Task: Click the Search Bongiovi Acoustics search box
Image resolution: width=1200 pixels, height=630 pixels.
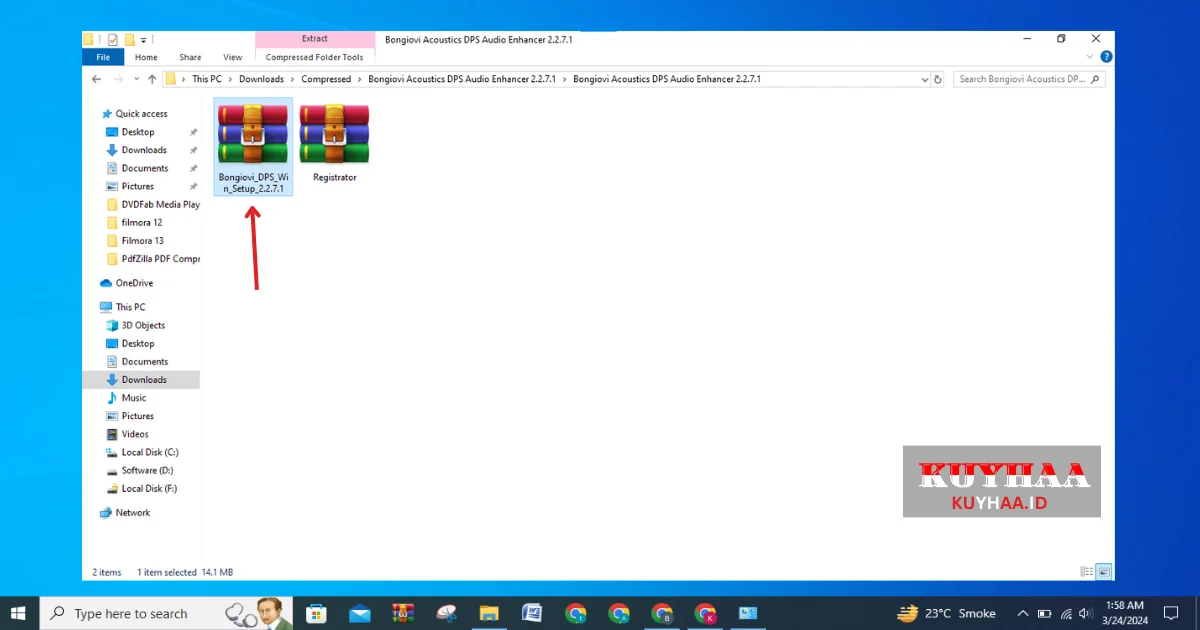Action: (x=1020, y=79)
